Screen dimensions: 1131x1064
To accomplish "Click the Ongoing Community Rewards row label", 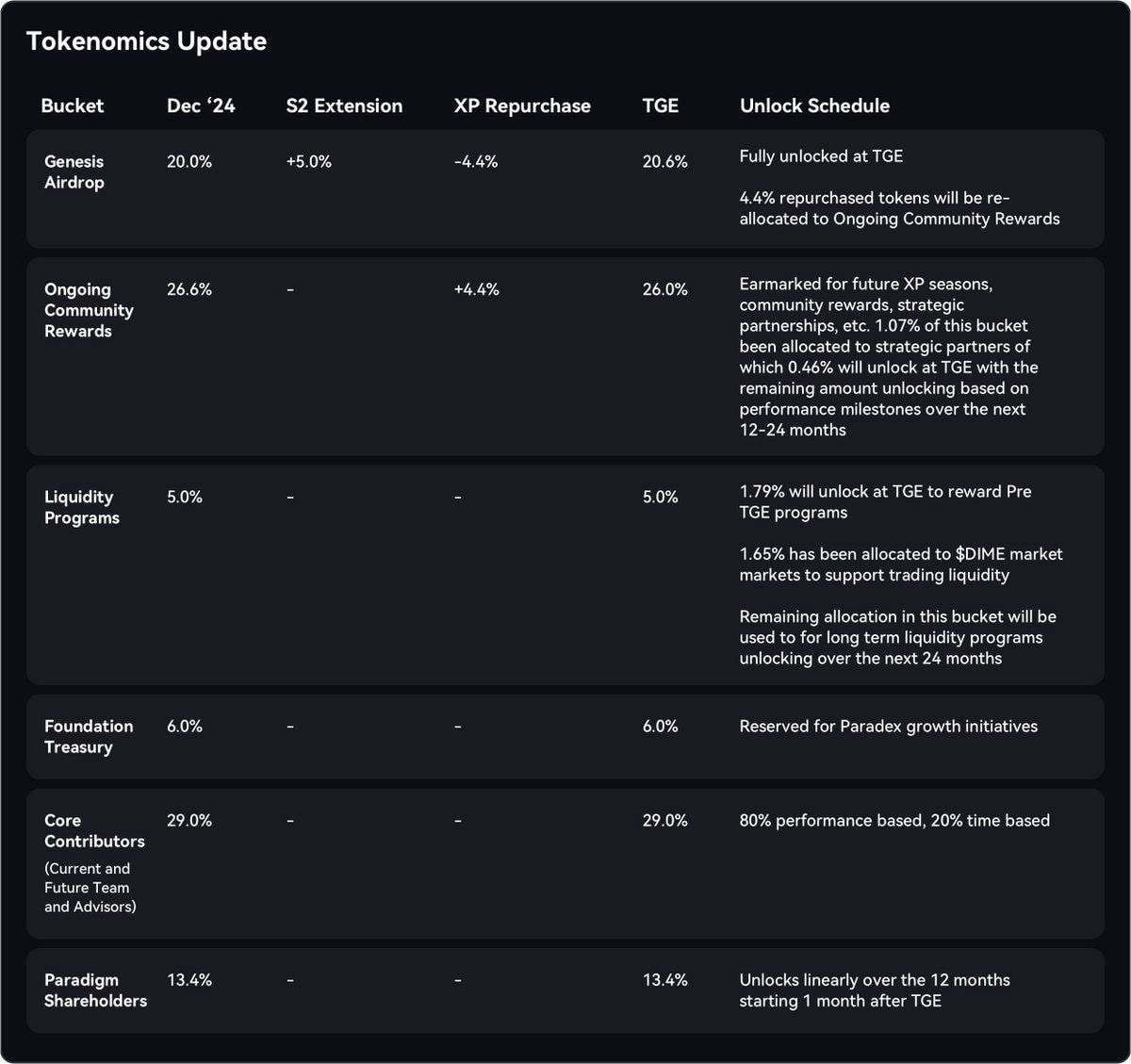I will click(89, 310).
